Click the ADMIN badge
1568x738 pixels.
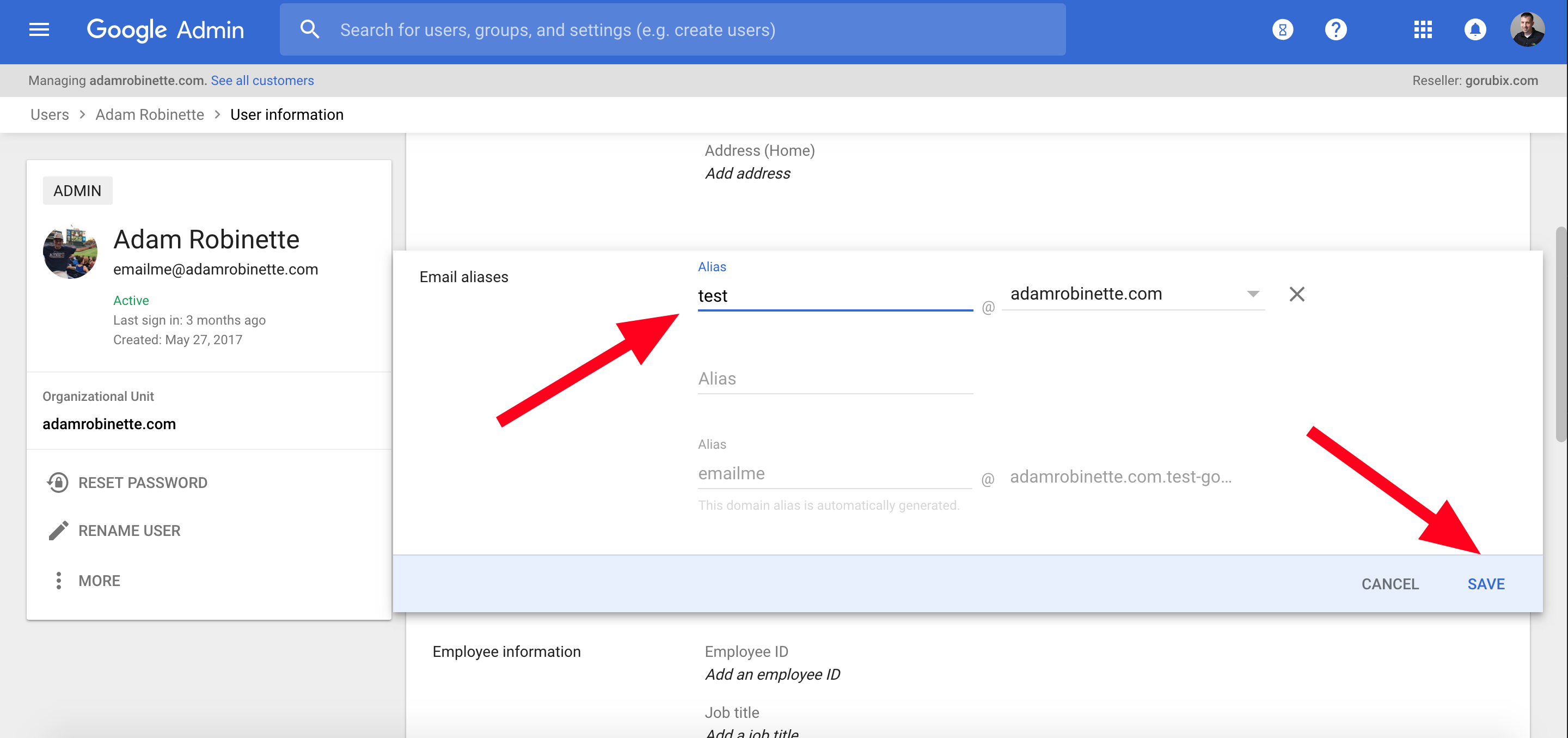pyautogui.click(x=77, y=191)
